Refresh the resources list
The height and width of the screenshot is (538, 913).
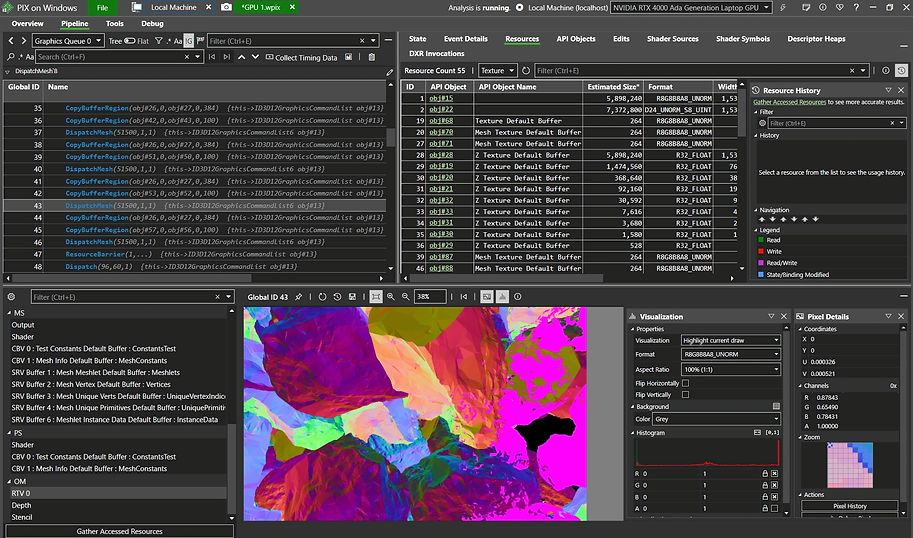click(526, 70)
